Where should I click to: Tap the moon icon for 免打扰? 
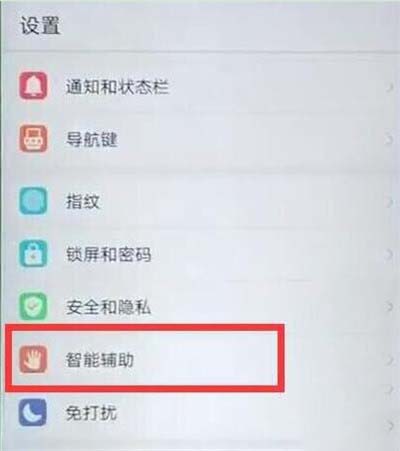tap(33, 412)
